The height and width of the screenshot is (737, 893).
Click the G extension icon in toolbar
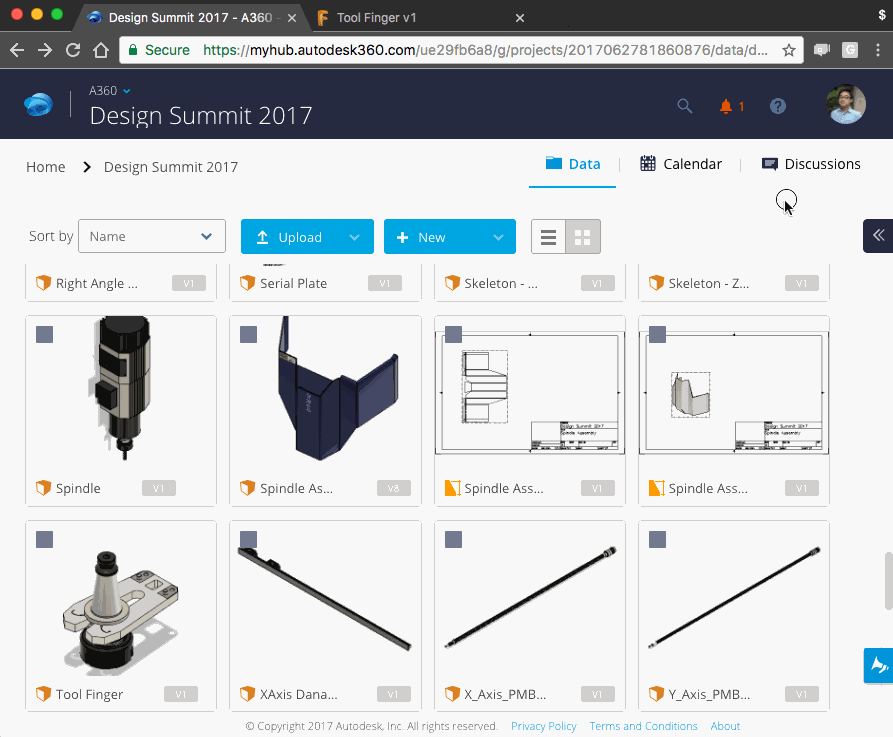(x=850, y=50)
